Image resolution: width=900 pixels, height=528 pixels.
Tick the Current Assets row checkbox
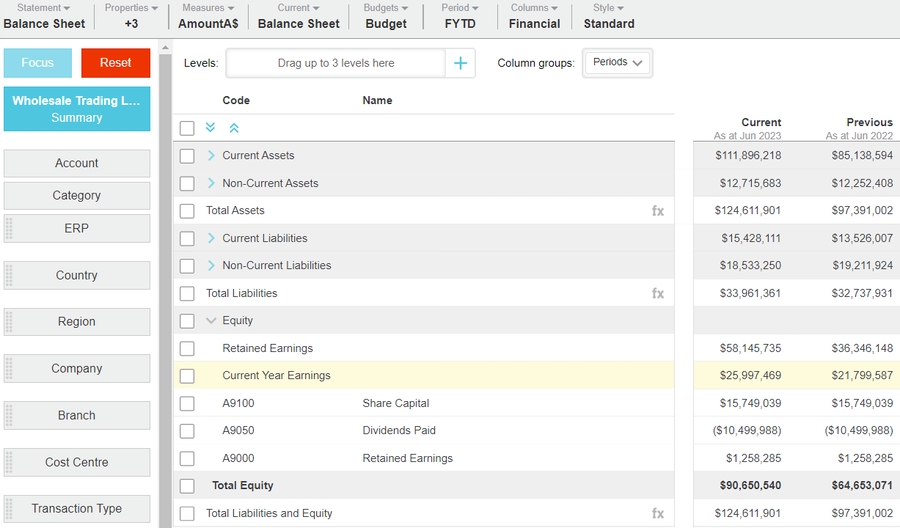click(x=187, y=156)
